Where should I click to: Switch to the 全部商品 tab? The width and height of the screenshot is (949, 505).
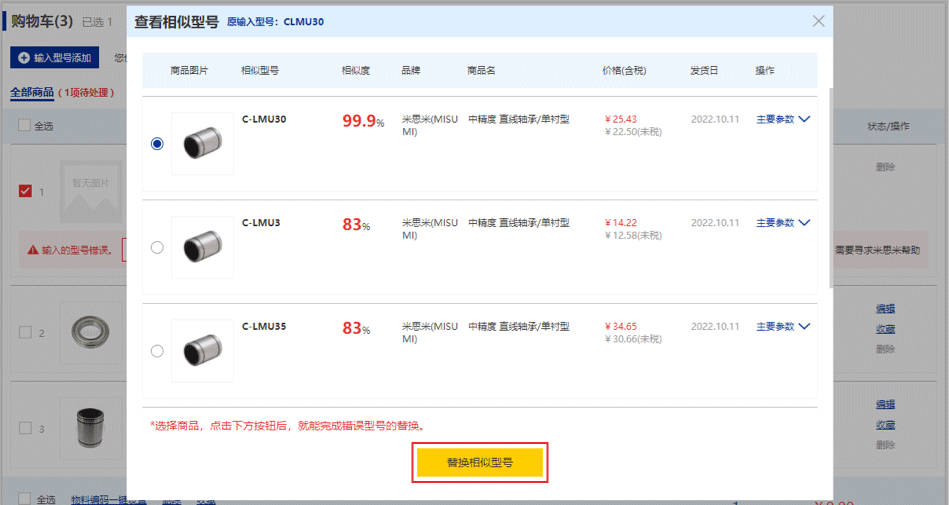32,93
